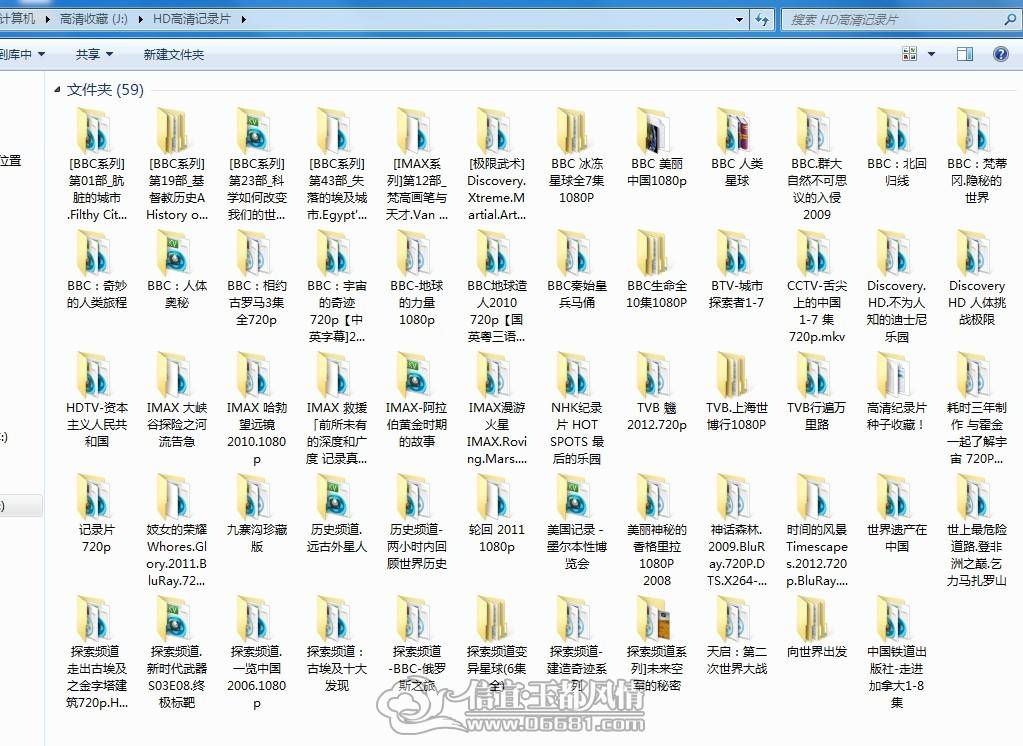Open the 探索频道：古埃及十大发现 folder
The image size is (1023, 746).
[x=337, y=644]
